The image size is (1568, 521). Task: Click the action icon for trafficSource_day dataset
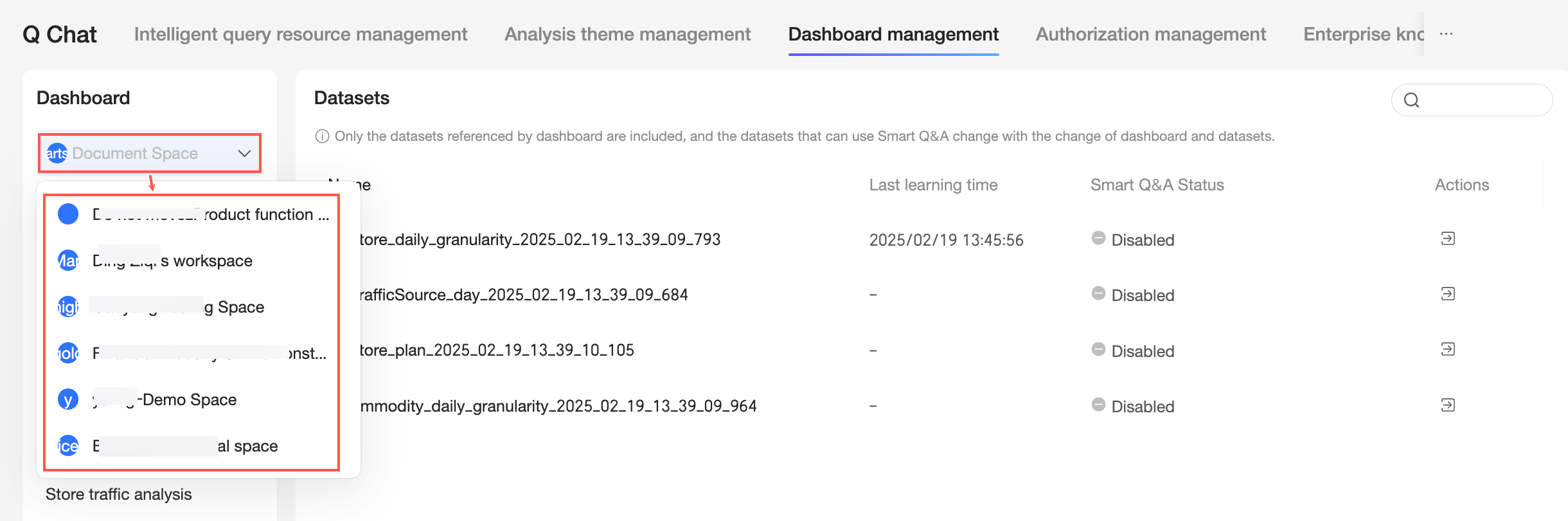point(1448,294)
